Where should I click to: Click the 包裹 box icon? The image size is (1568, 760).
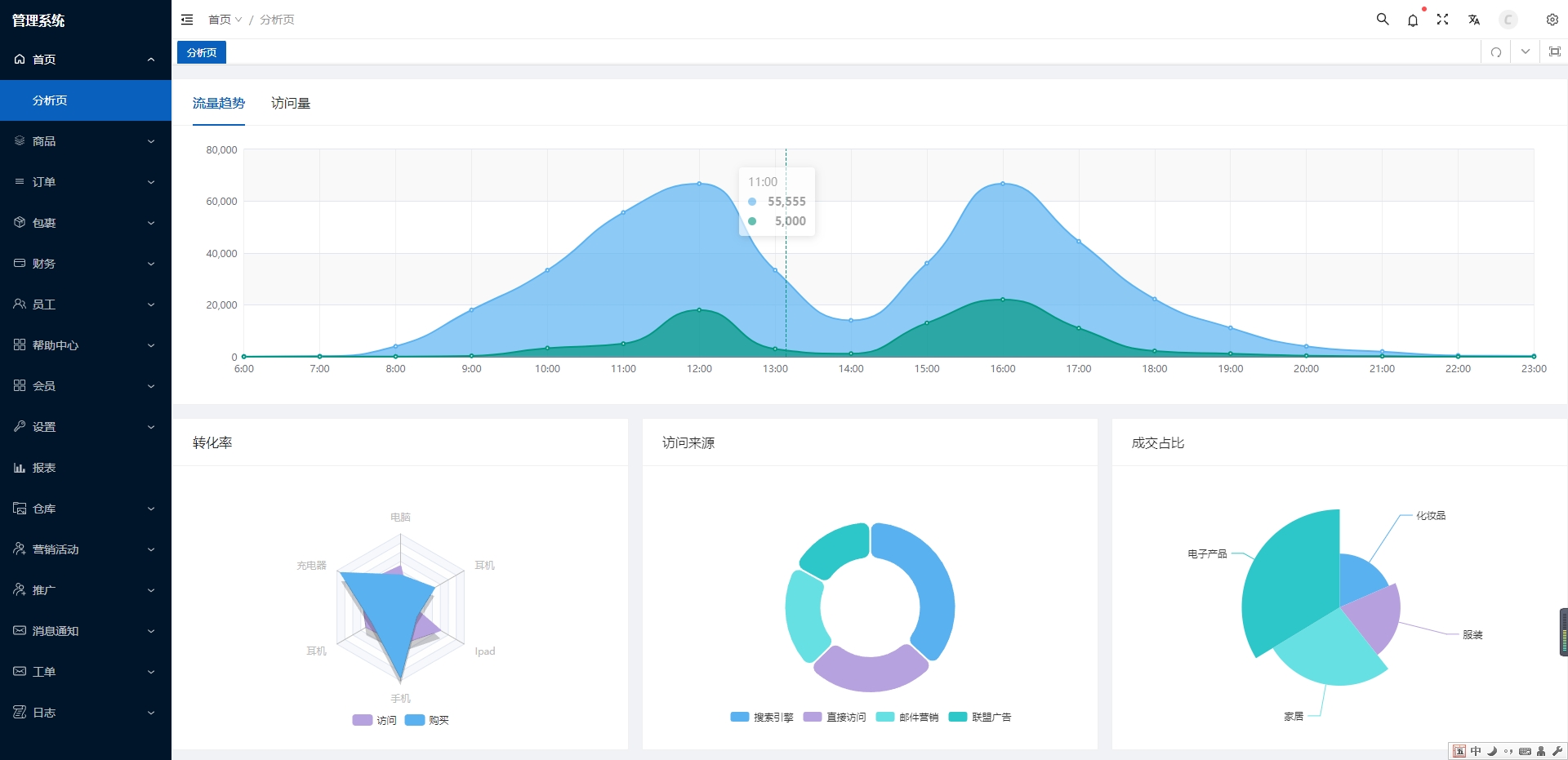[x=20, y=223]
